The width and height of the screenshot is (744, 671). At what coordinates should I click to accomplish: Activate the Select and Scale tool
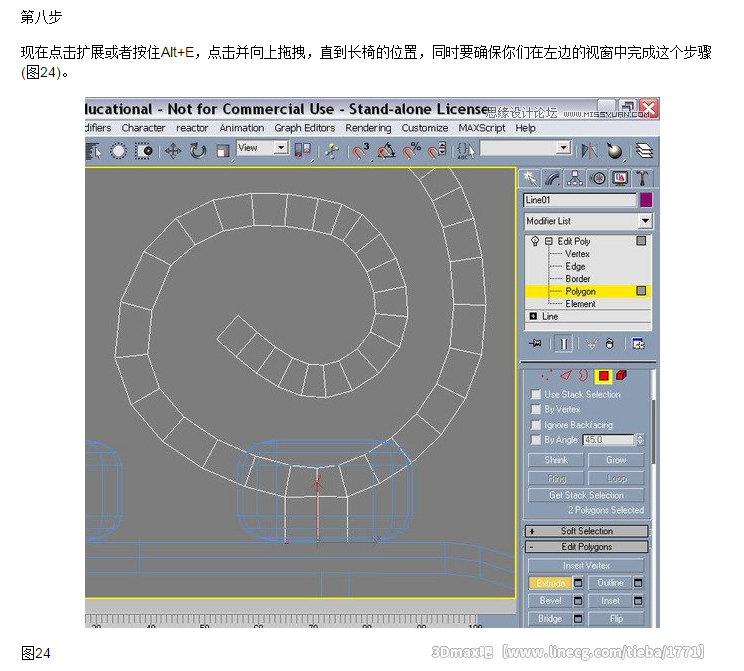[223, 151]
